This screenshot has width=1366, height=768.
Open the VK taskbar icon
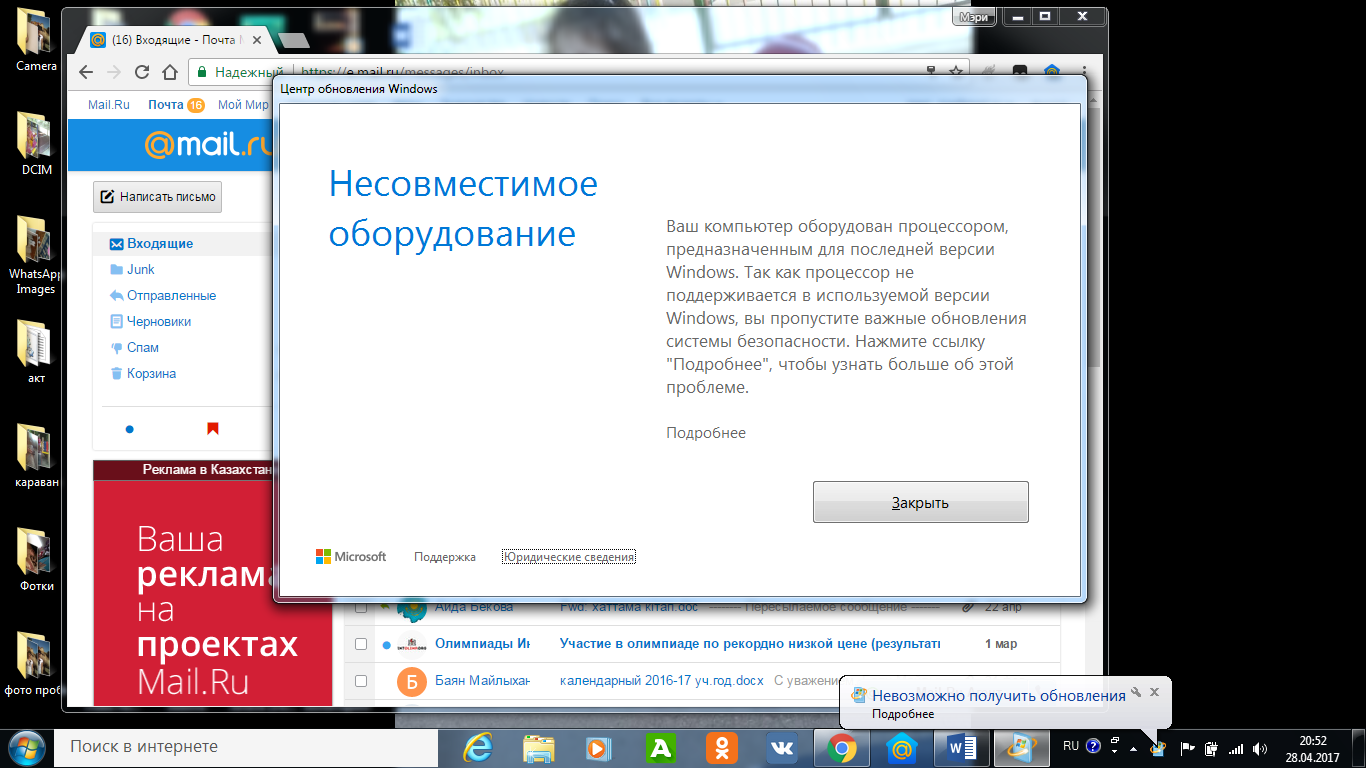(x=781, y=748)
